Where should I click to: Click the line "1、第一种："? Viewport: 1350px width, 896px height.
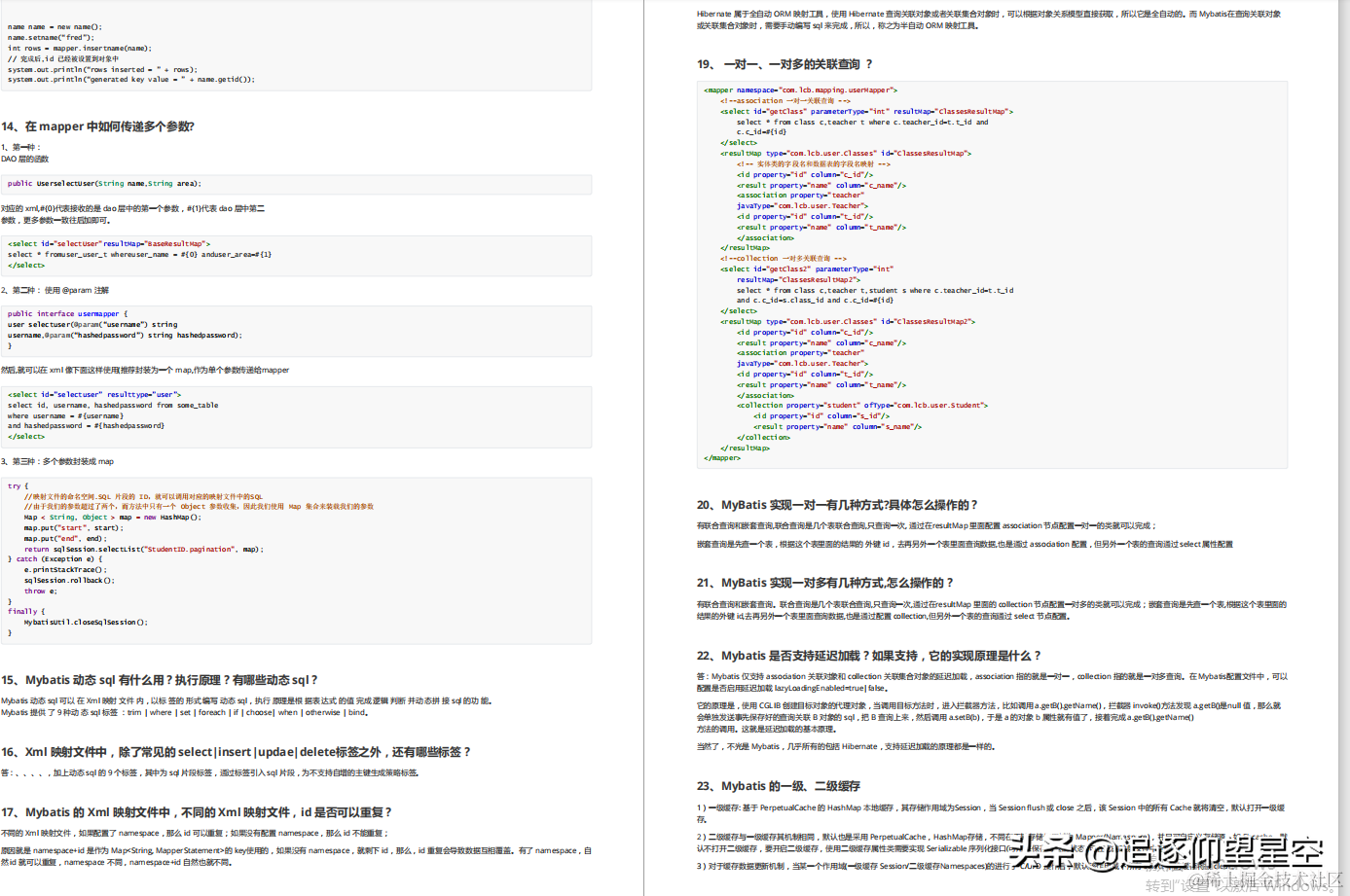click(x=21, y=148)
